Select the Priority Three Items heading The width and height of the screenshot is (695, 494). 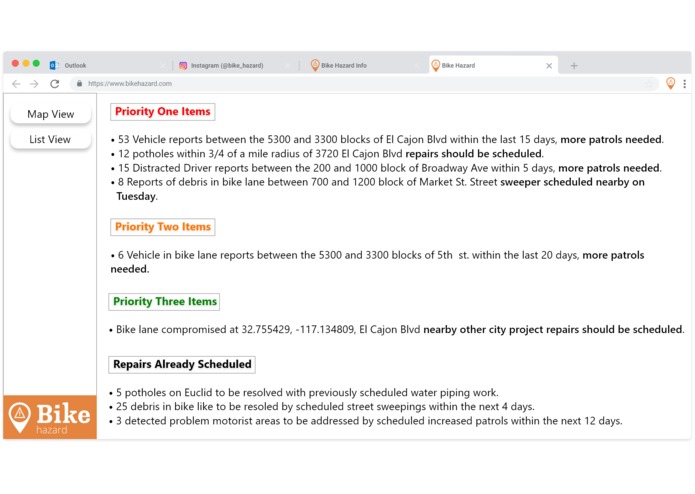tap(164, 302)
